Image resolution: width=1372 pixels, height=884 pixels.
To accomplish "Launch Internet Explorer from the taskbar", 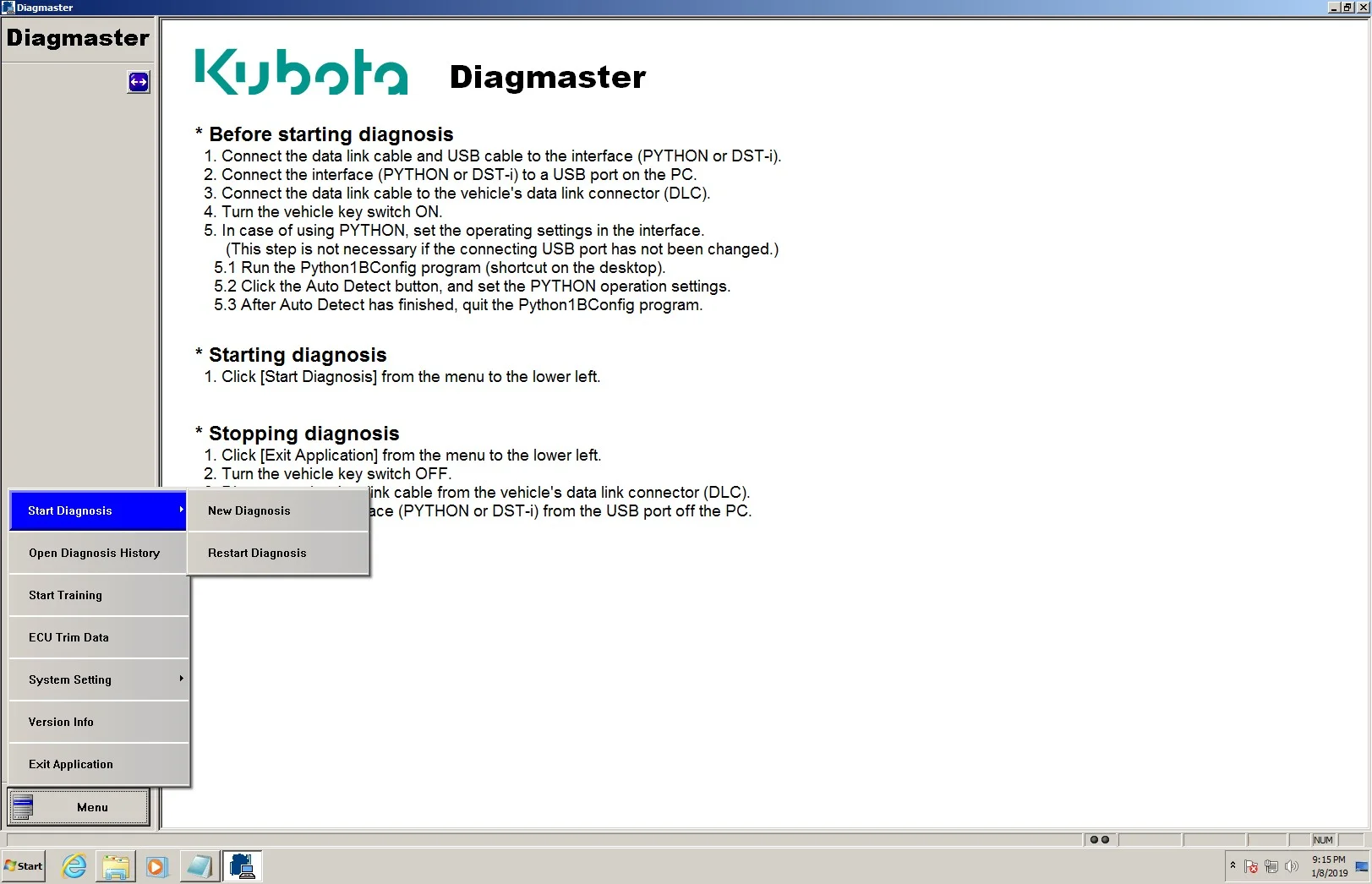I will coord(74,866).
